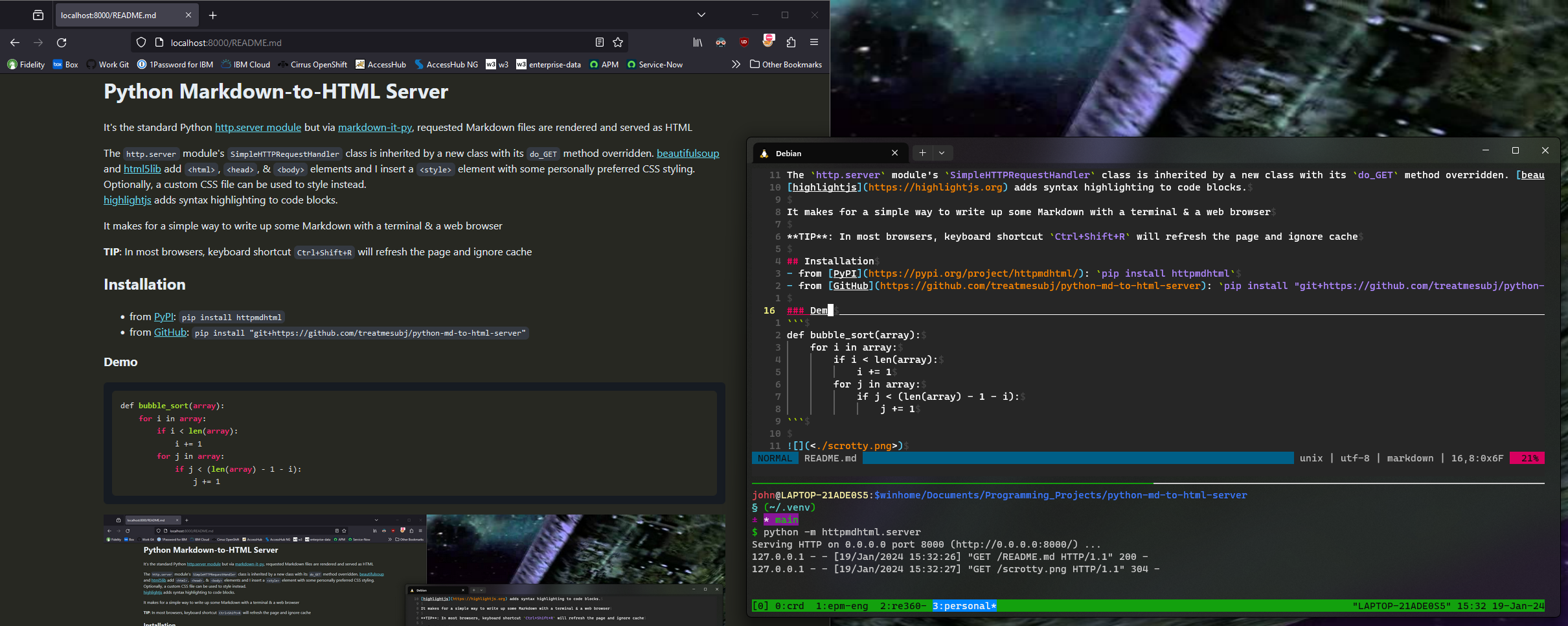
Task: Open the w3 bookmark
Action: coord(497,65)
